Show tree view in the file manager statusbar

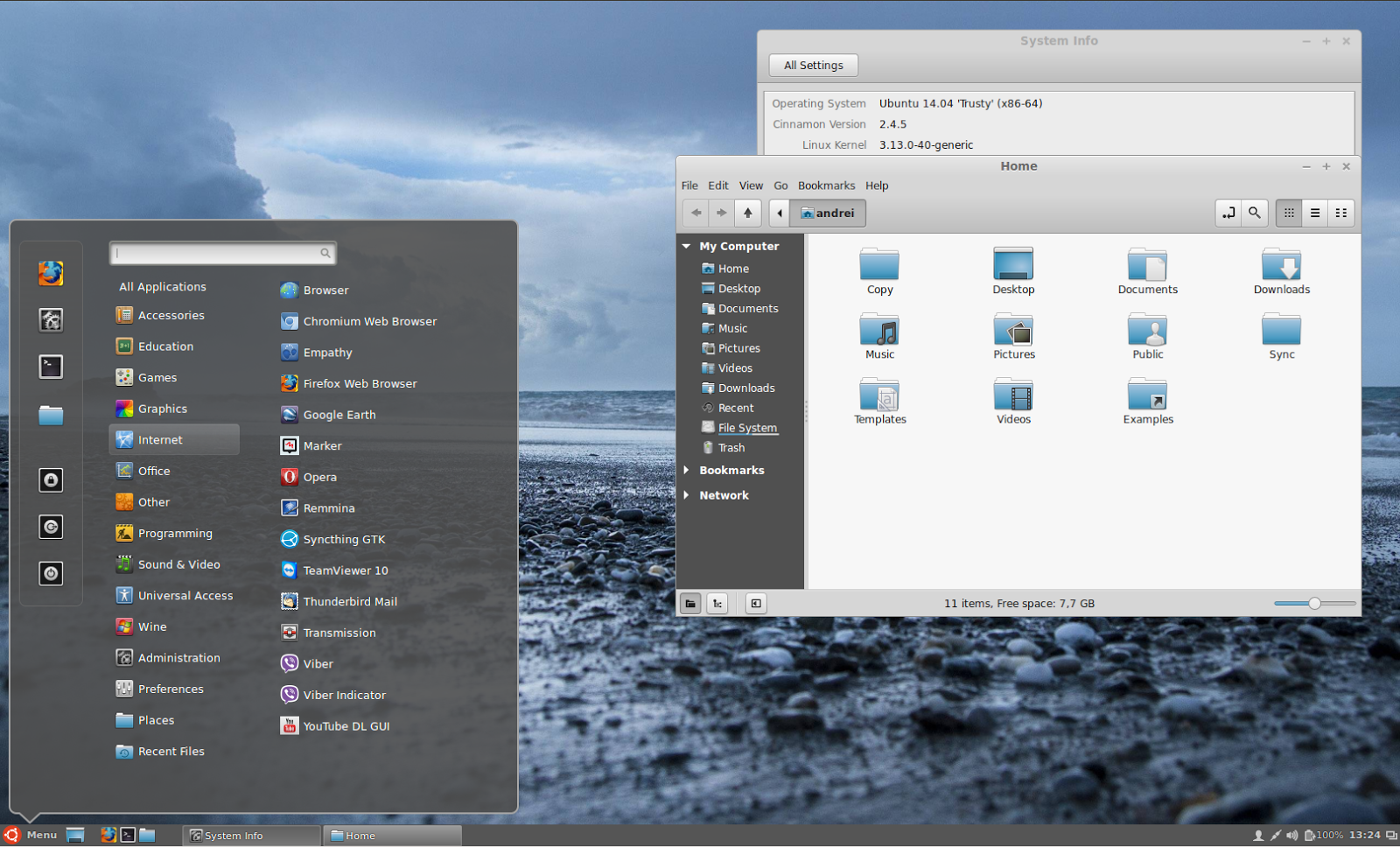coord(717,603)
